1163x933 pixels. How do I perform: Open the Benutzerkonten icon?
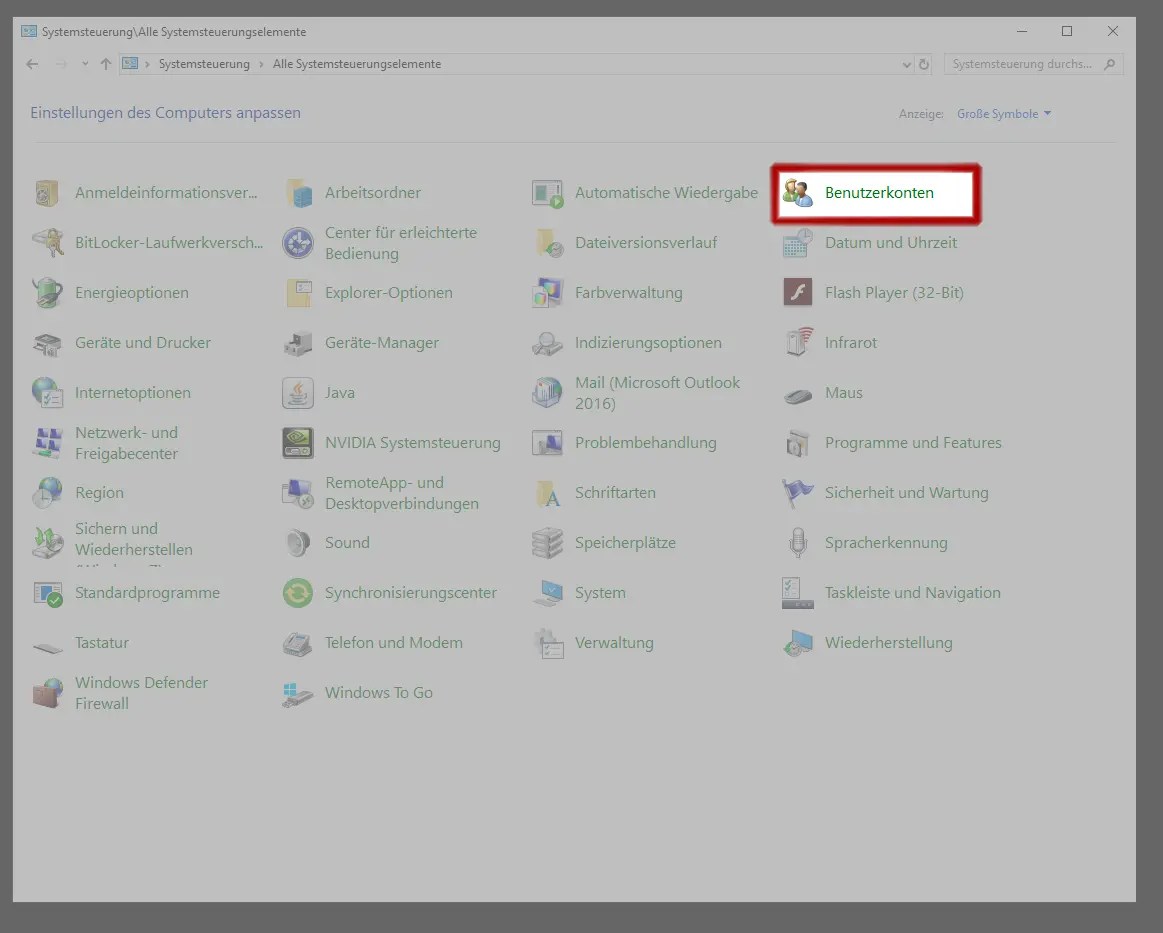tap(797, 193)
